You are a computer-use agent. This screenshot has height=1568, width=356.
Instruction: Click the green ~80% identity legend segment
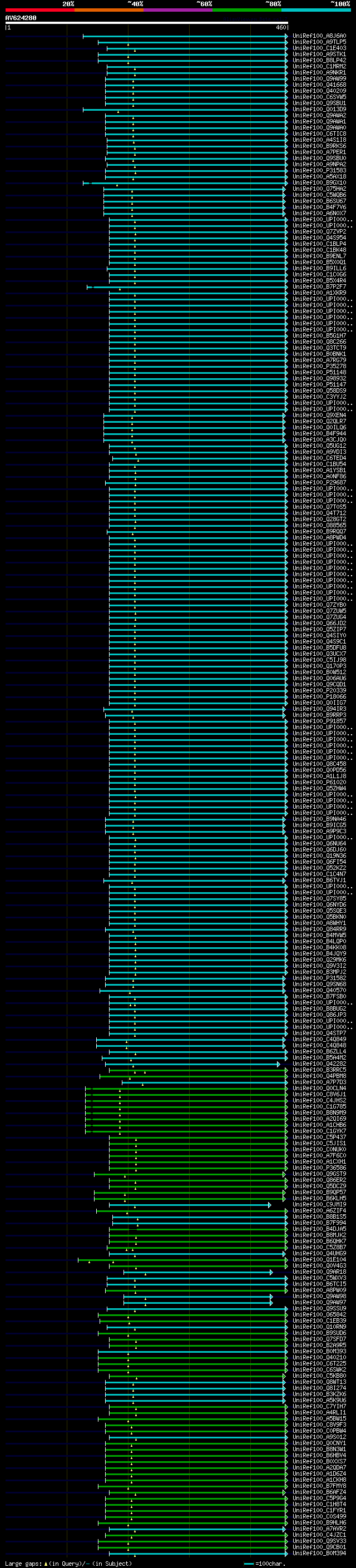click(247, 11)
